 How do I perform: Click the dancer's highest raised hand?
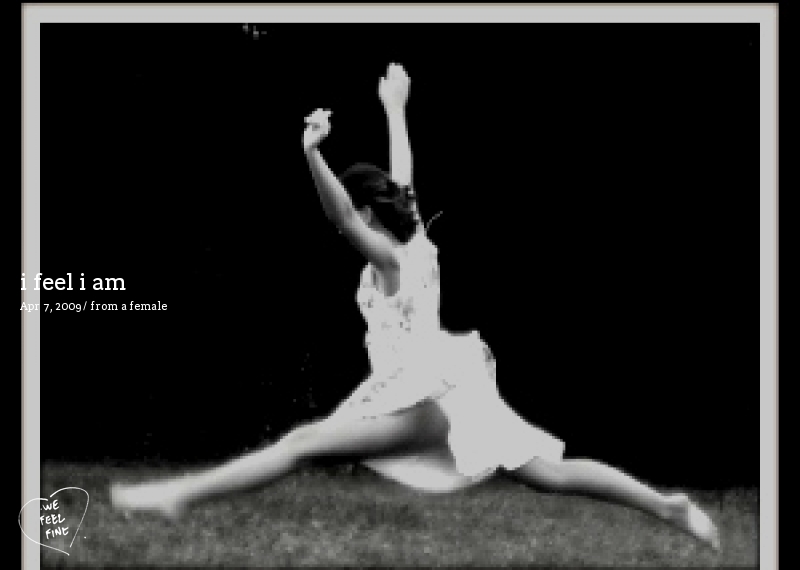pos(394,84)
